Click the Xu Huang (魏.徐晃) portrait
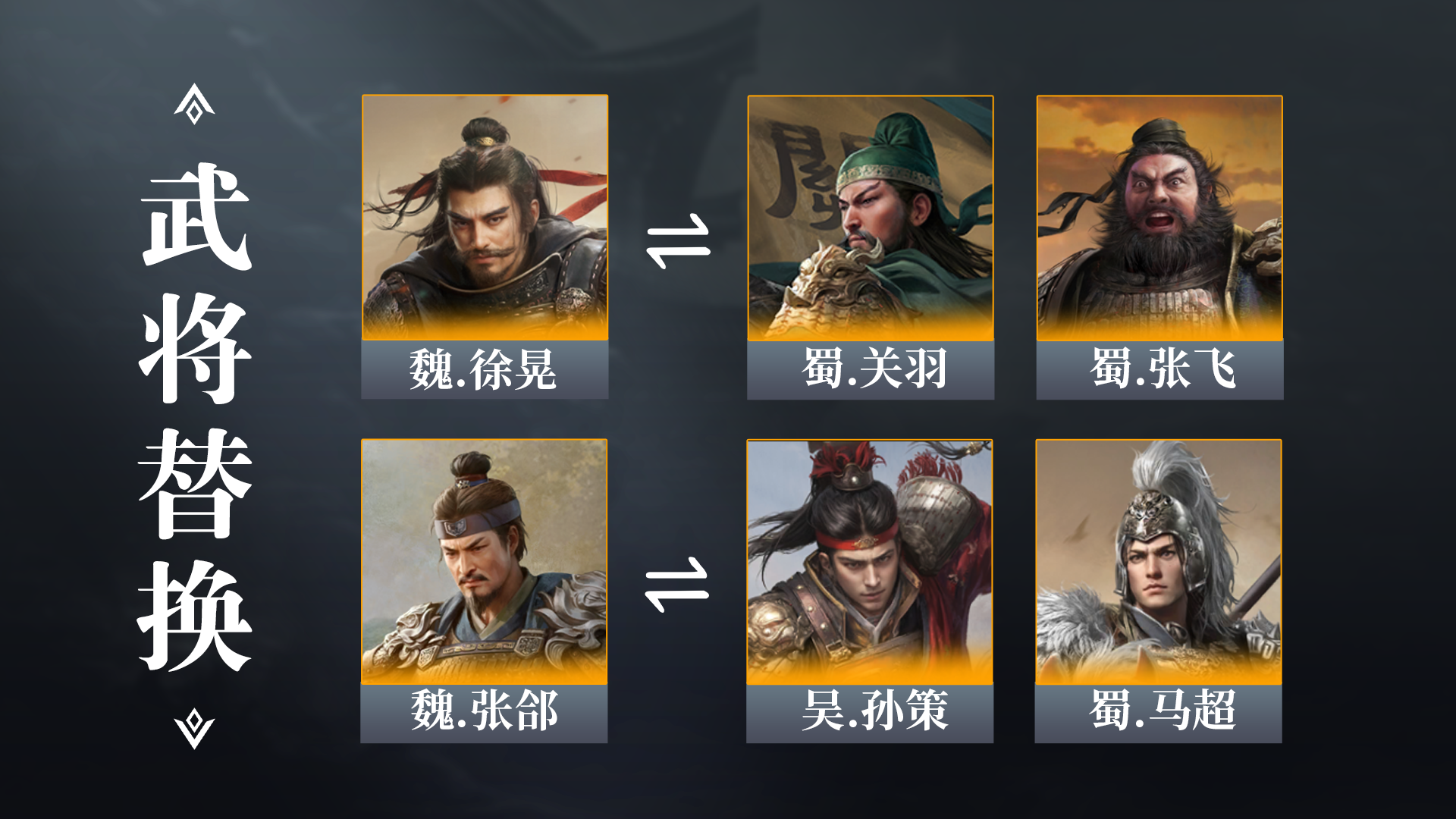 pos(485,218)
